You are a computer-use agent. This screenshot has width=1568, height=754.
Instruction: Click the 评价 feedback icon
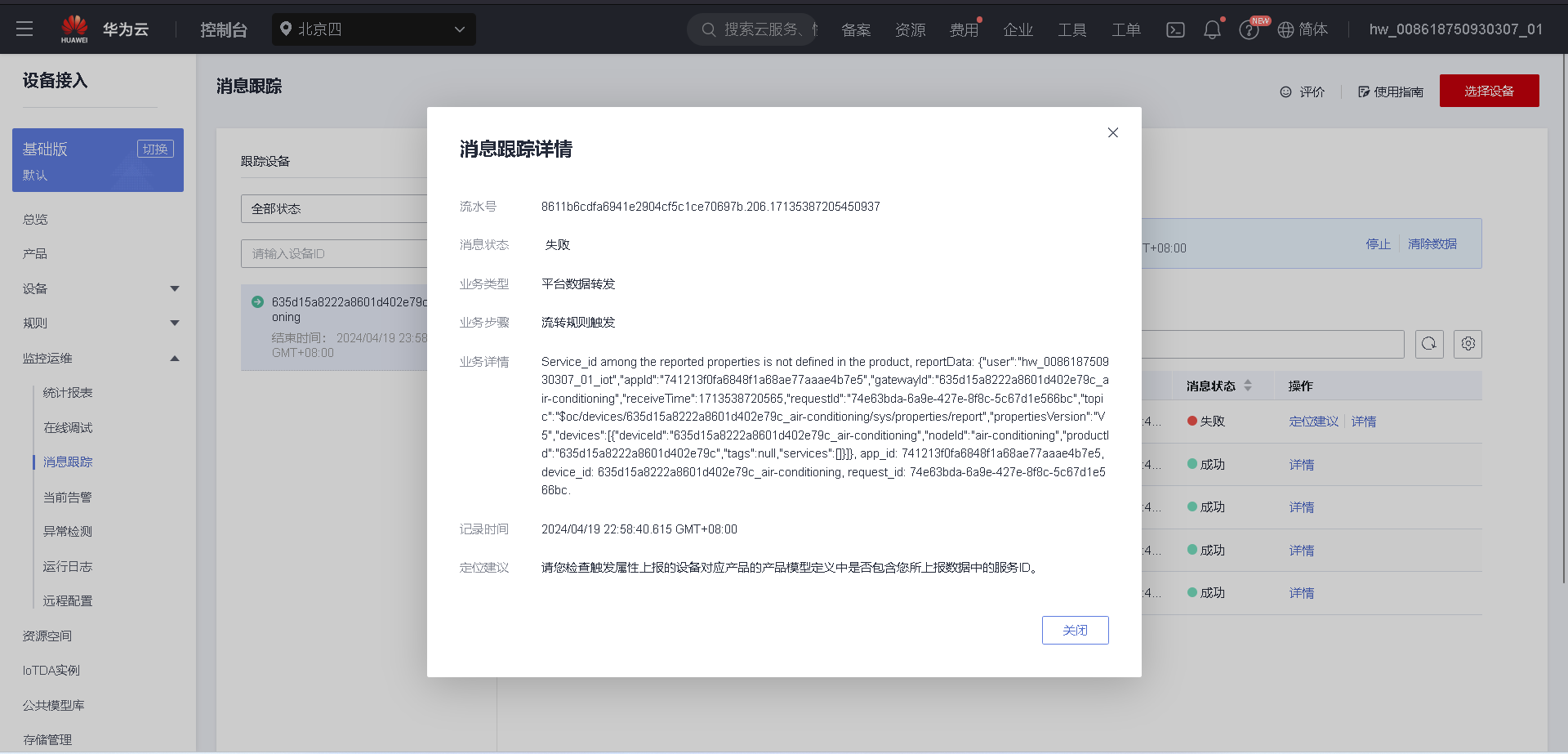click(1303, 91)
